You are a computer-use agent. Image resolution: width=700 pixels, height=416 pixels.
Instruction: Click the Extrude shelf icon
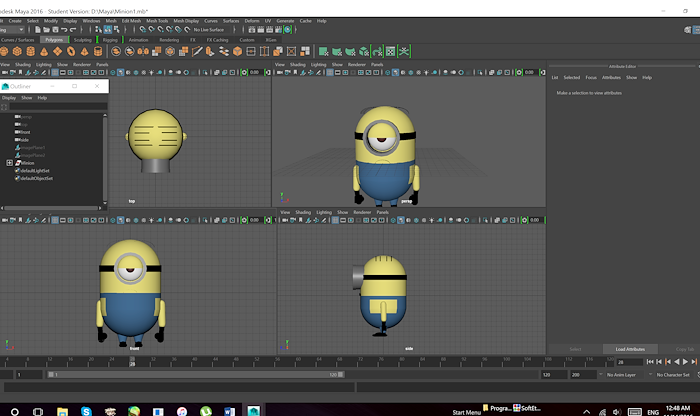click(x=209, y=51)
